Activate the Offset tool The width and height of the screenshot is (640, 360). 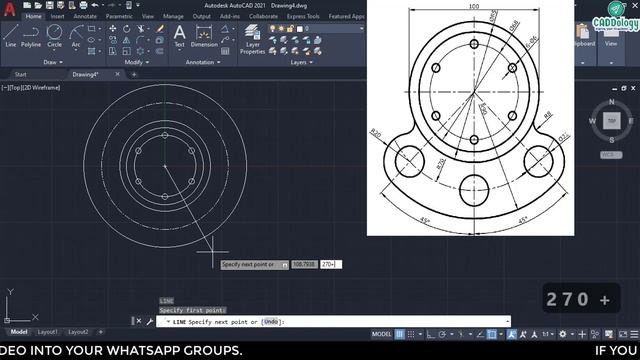pyautogui.click(x=160, y=51)
